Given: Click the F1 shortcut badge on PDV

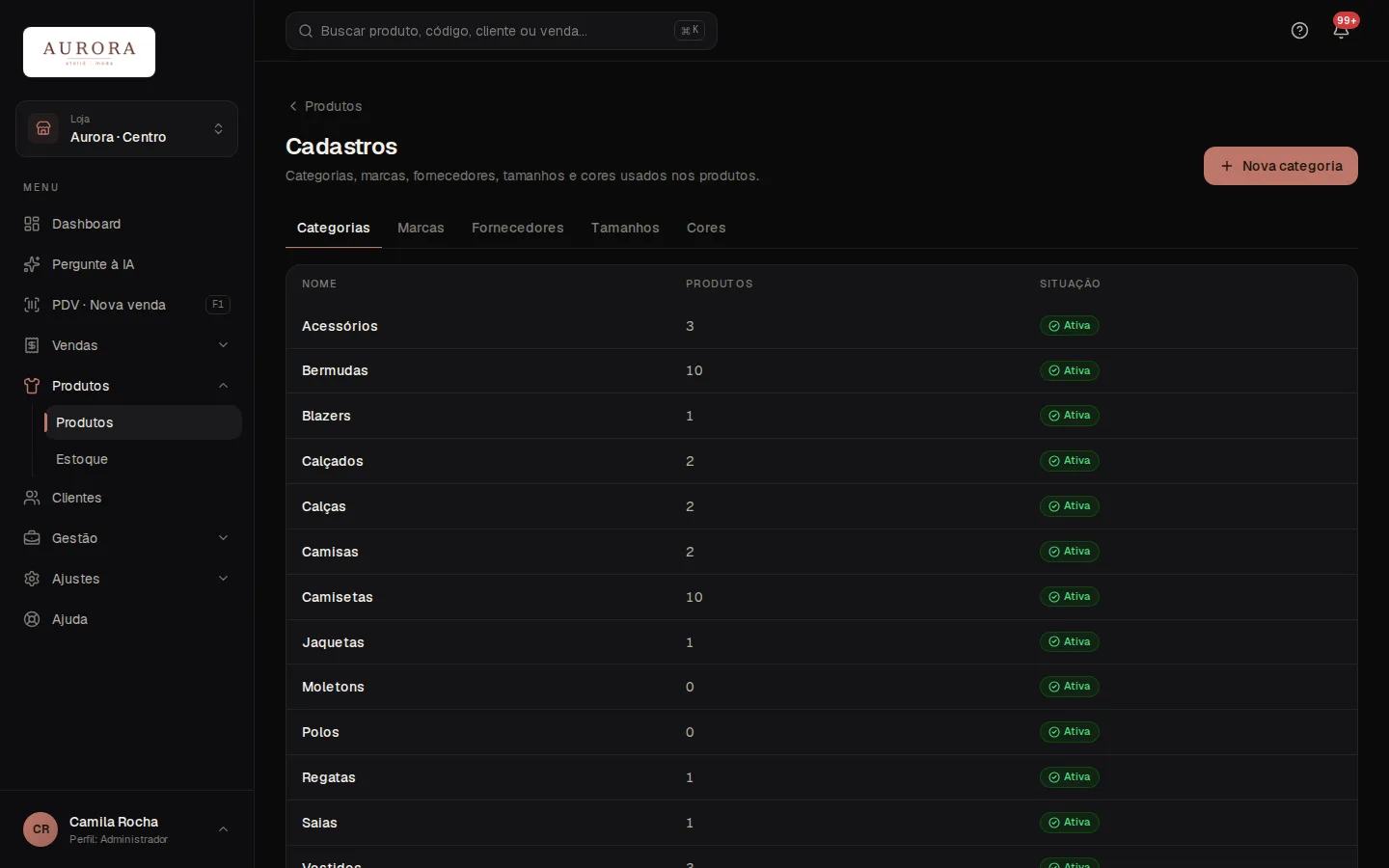Looking at the screenshot, I should point(218,305).
